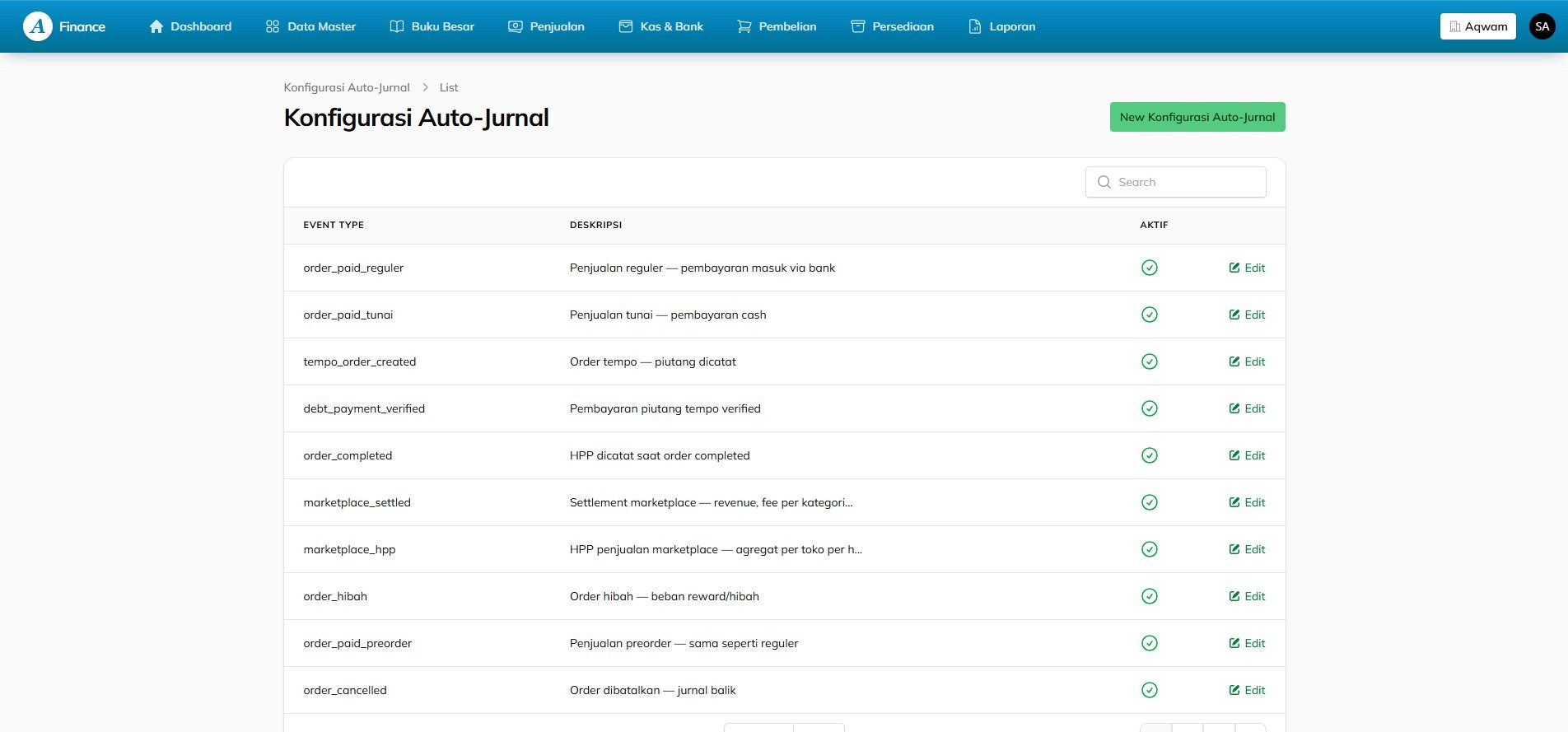Open Dashboard via the home icon
The width and height of the screenshot is (1568, 732).
(156, 26)
